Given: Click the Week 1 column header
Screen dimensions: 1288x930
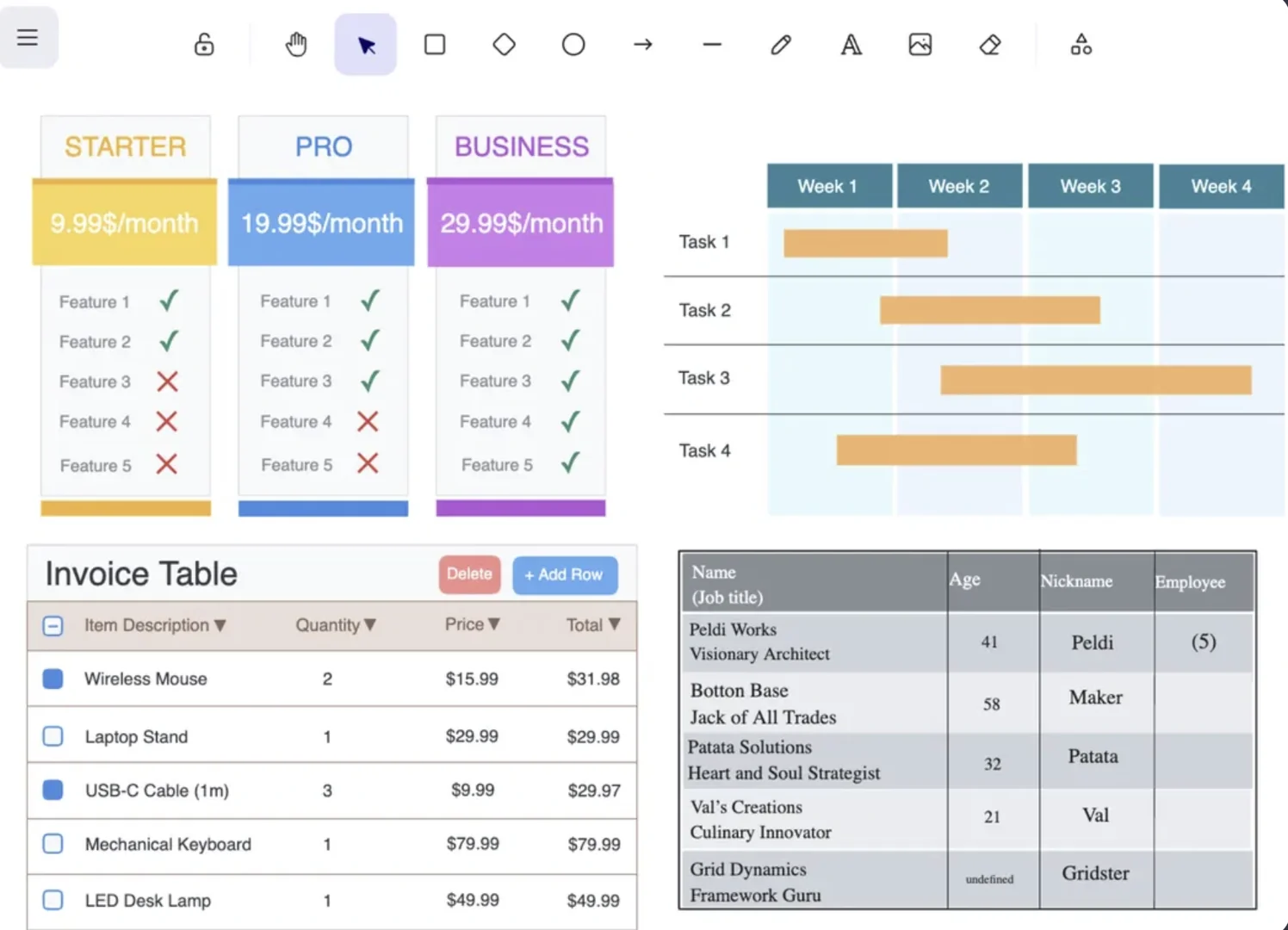Looking at the screenshot, I should [x=828, y=186].
